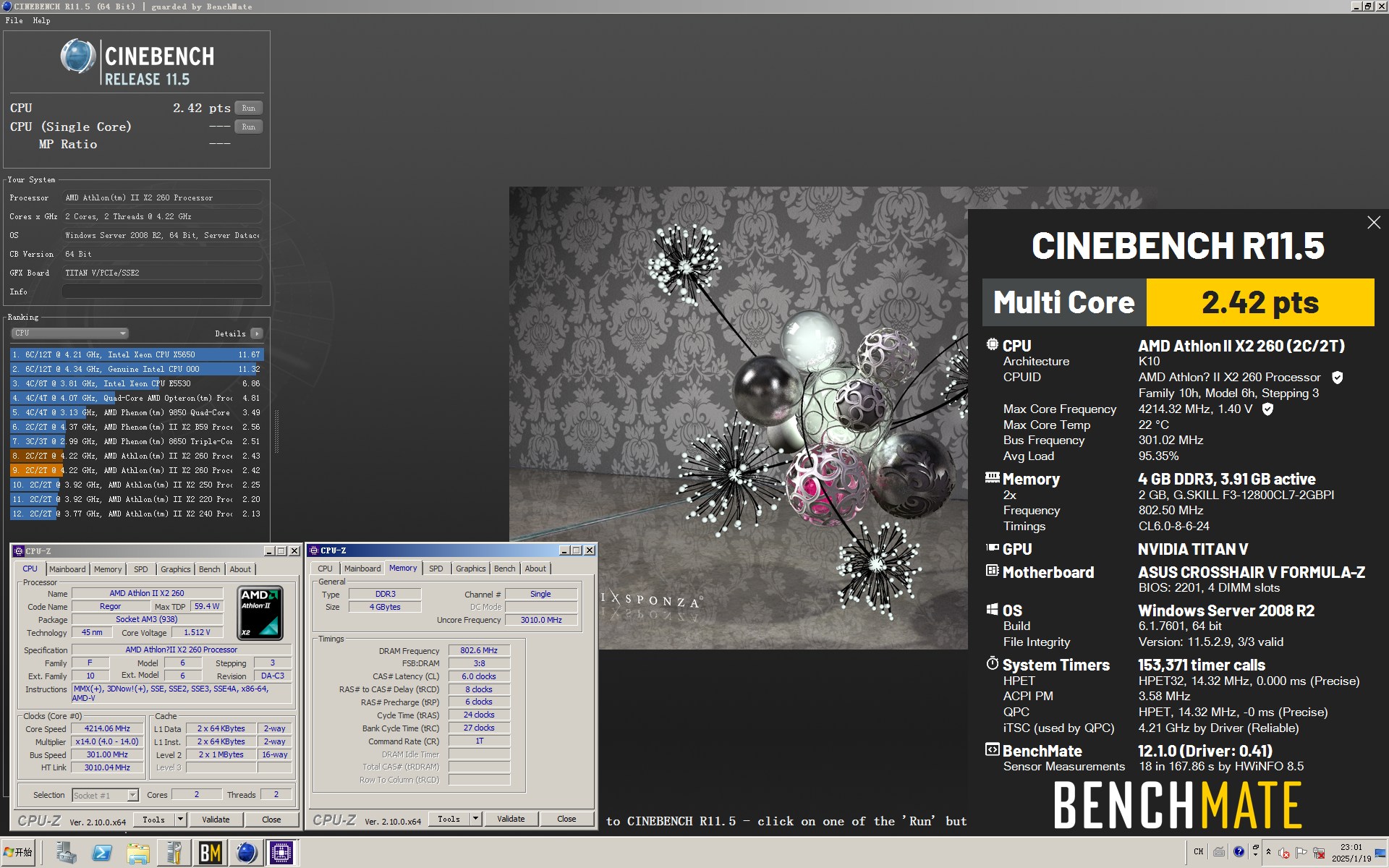Expand ranking Details arrow
Image resolution: width=1389 pixels, height=868 pixels.
(257, 333)
